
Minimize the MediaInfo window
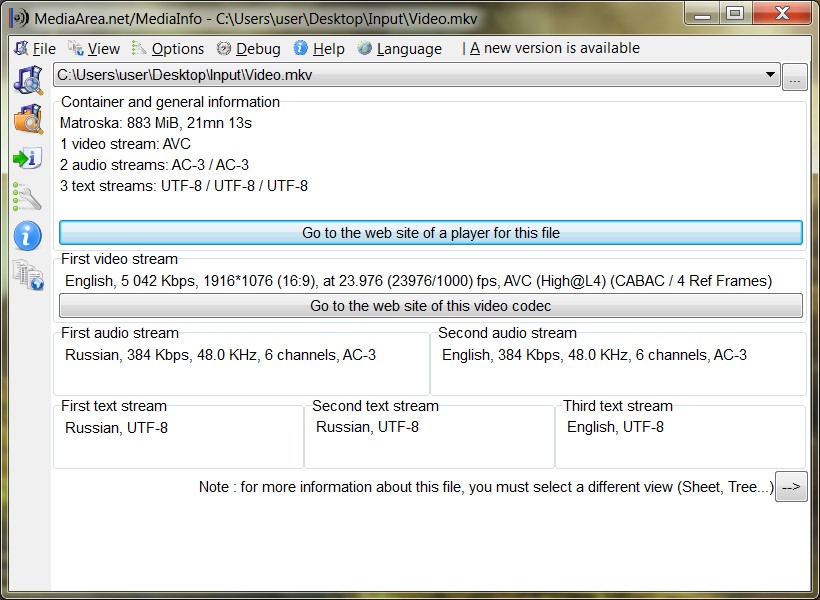702,13
